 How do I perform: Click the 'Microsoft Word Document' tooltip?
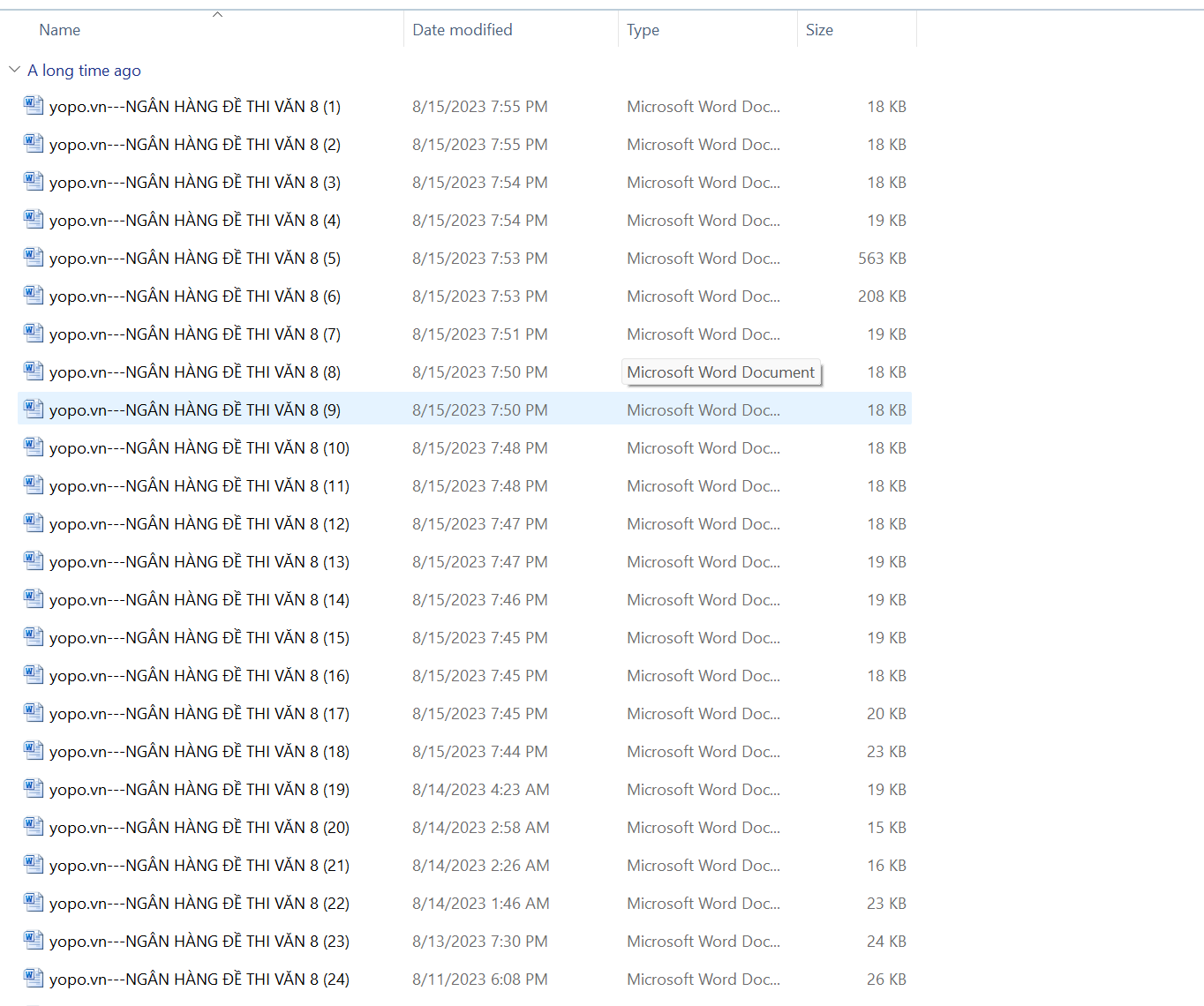[721, 372]
